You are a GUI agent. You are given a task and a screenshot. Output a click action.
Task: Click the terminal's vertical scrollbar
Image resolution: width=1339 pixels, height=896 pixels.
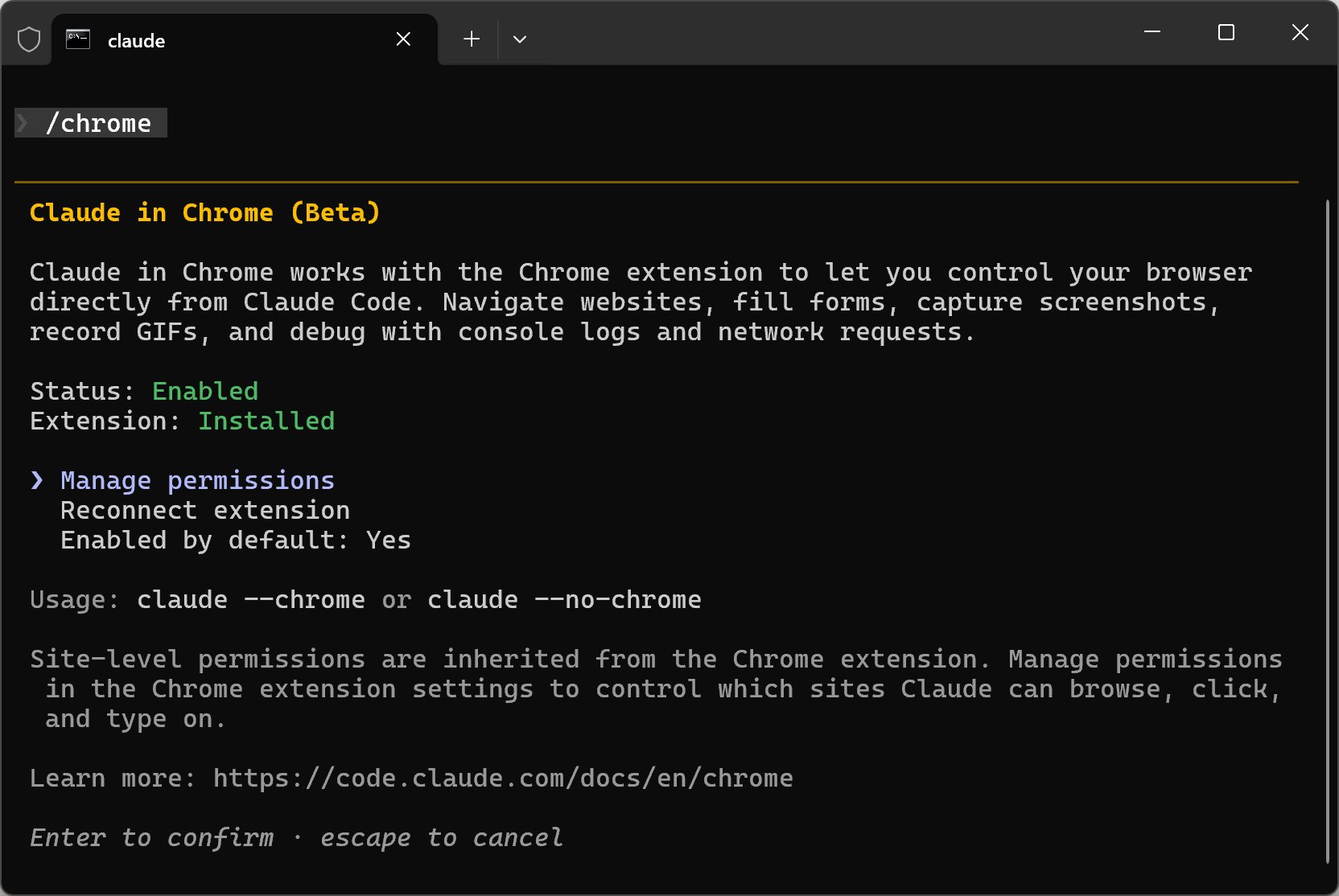pos(1327,531)
